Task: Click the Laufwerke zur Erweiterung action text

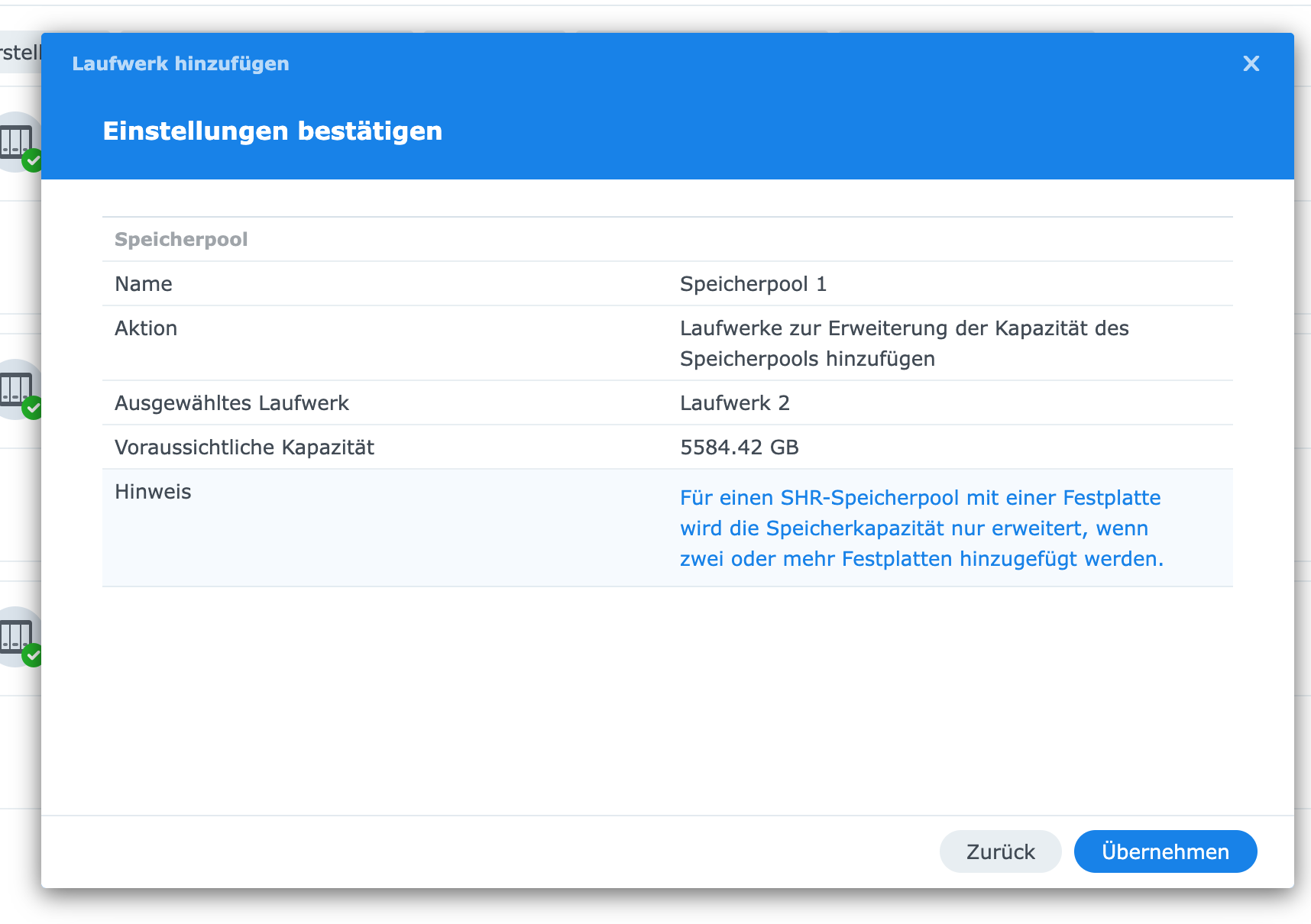Action: (905, 344)
